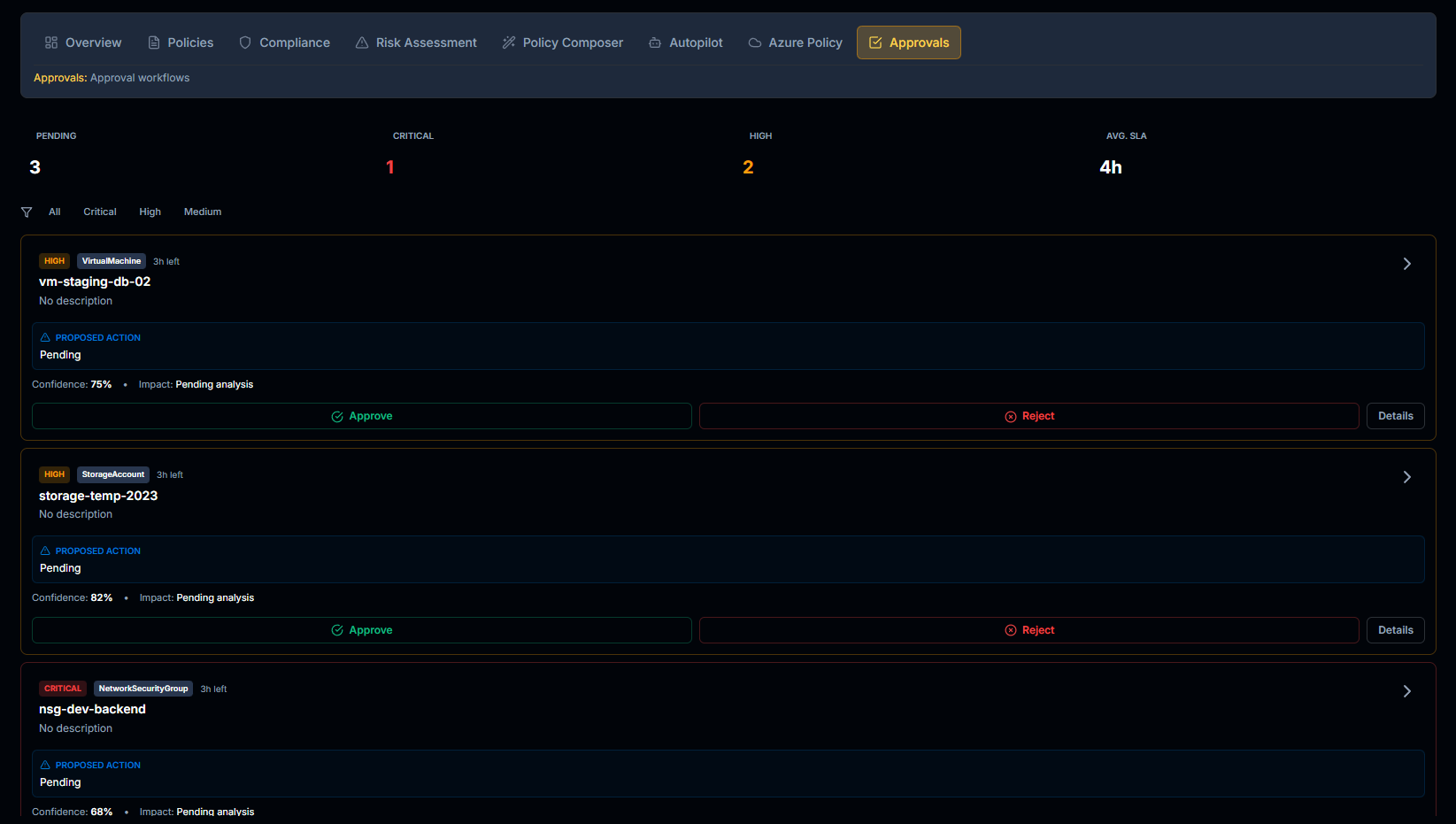Click the Autopilot robot icon

point(655,42)
